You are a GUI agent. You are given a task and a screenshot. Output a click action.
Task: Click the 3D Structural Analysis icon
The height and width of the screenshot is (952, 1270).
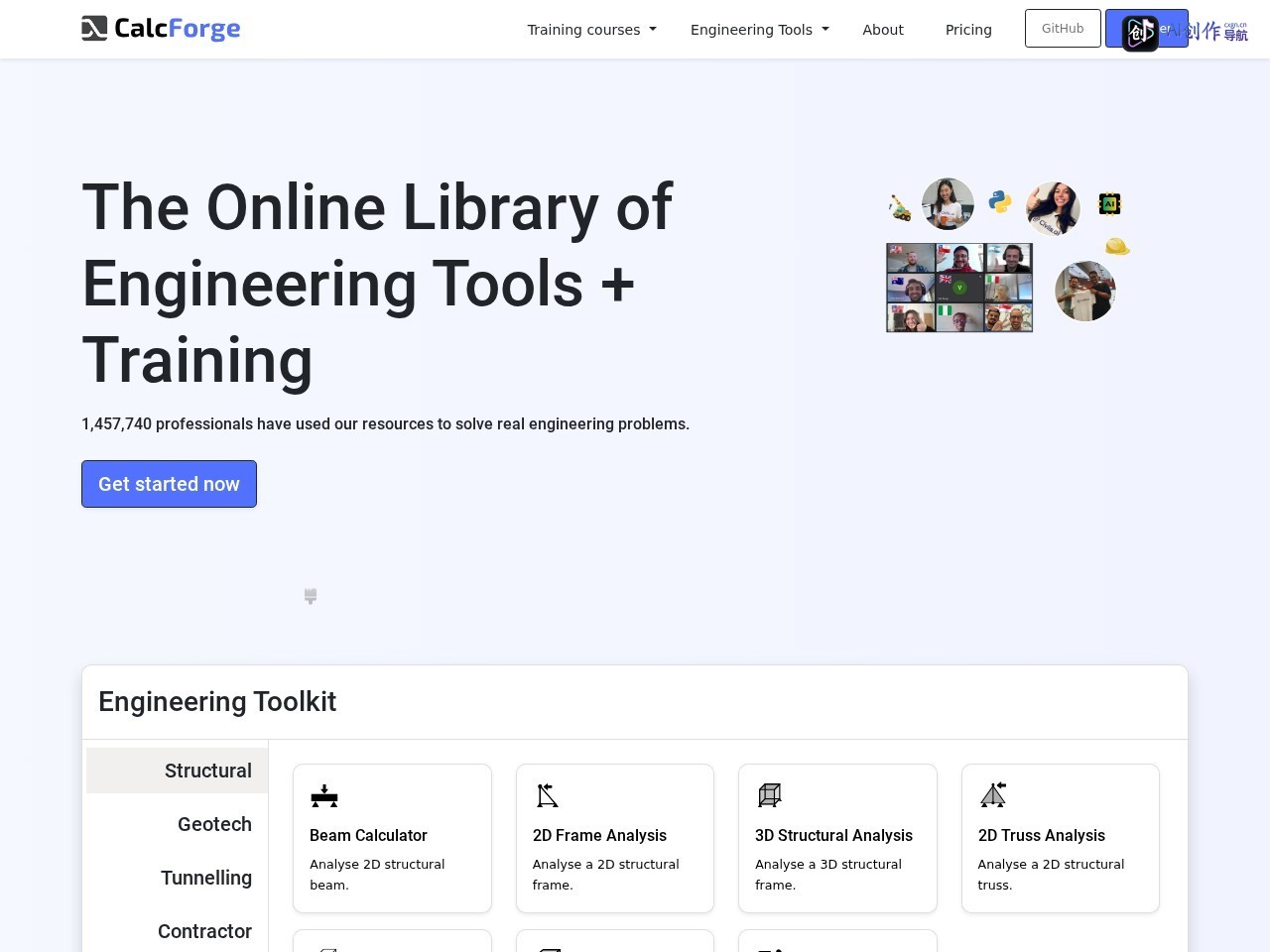point(770,794)
